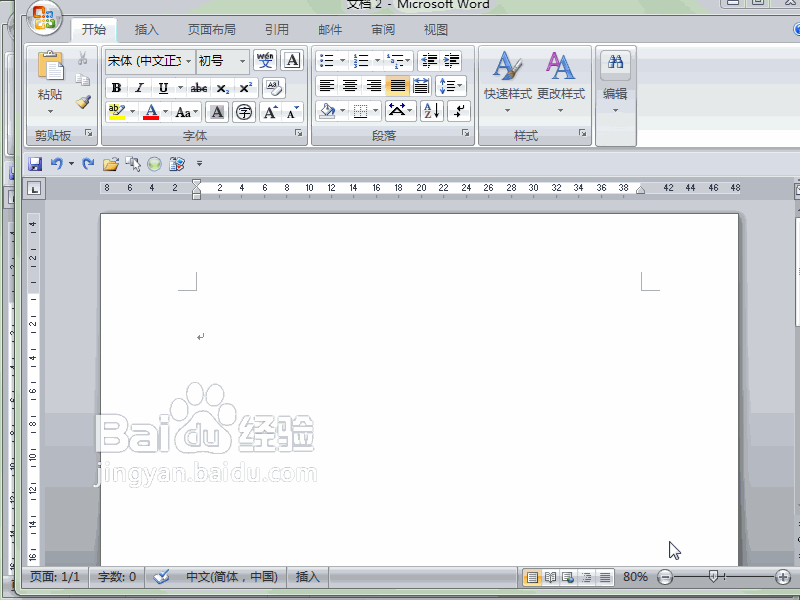Toggle center paragraph alignment
Viewport: 800px width, 600px height.
349,85
